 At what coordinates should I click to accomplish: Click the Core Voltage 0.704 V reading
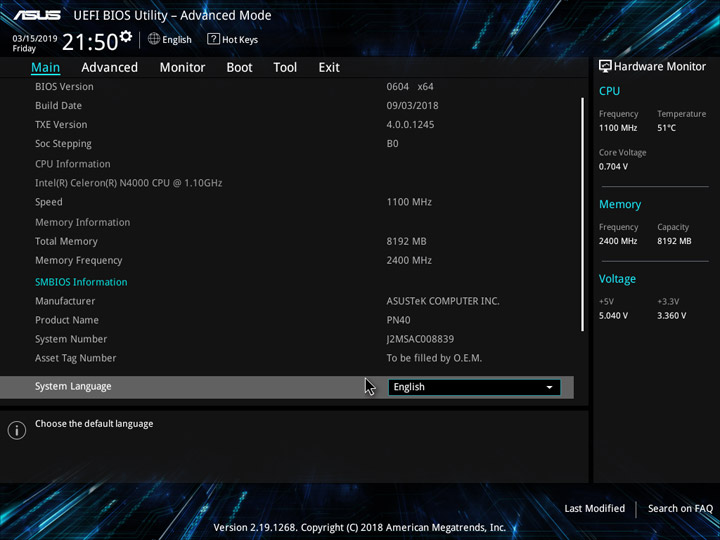613,166
